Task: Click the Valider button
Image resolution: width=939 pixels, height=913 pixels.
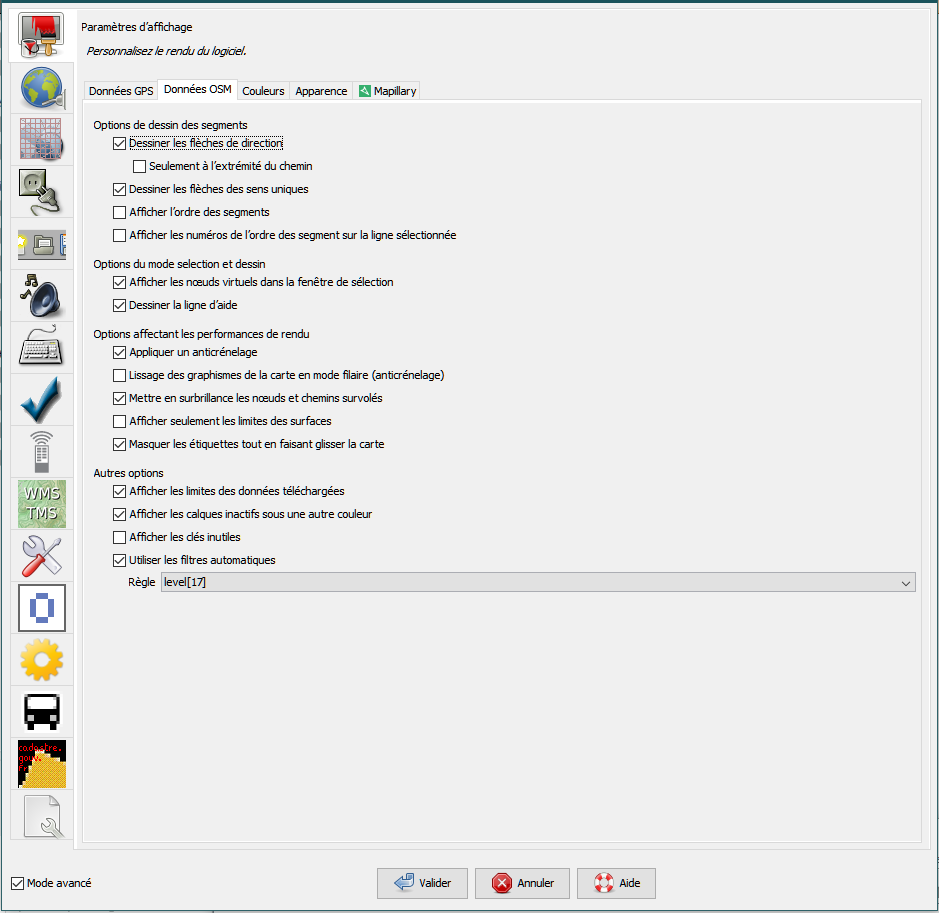Action: click(x=422, y=883)
